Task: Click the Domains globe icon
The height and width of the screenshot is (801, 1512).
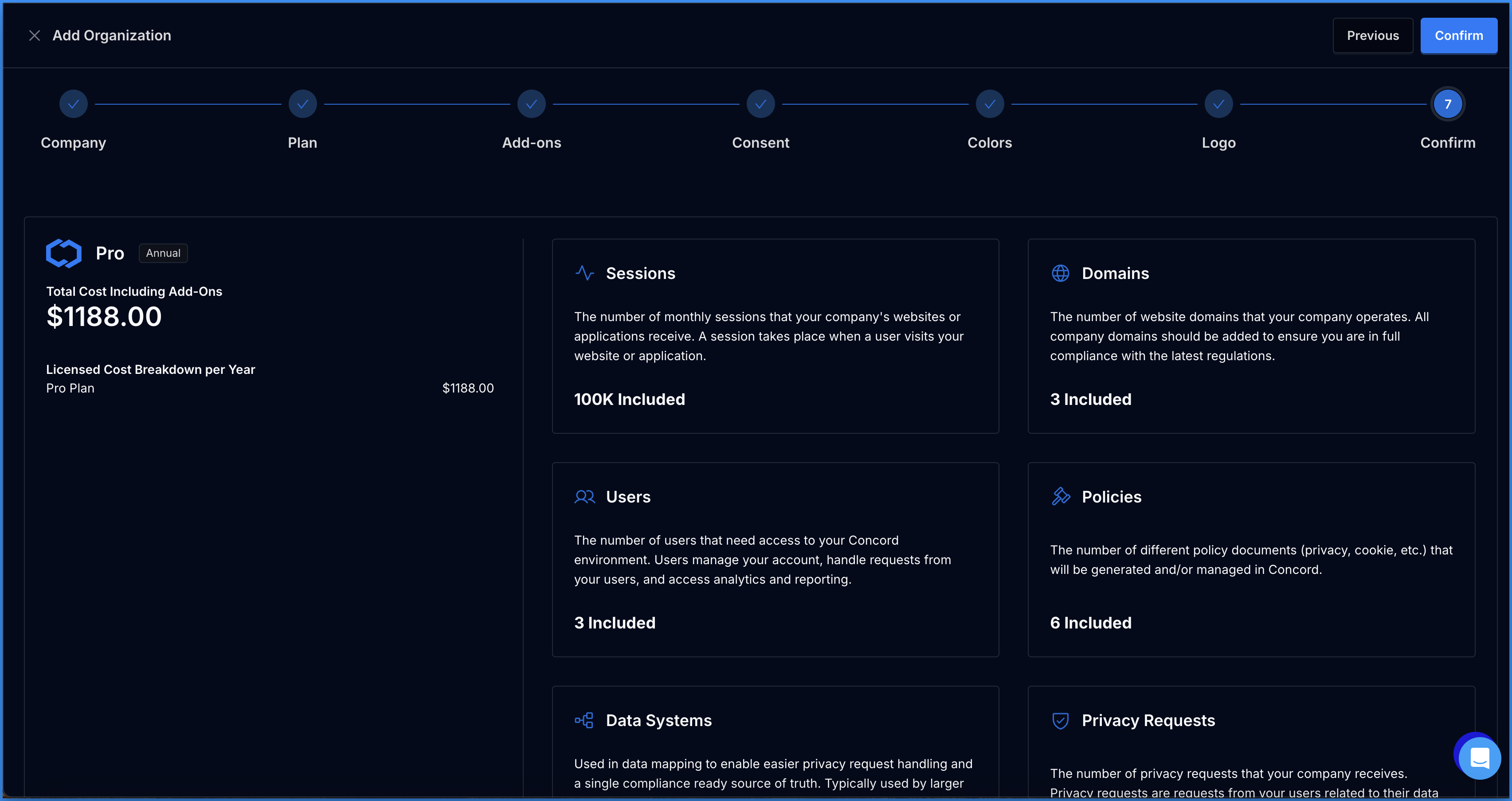Action: point(1060,273)
